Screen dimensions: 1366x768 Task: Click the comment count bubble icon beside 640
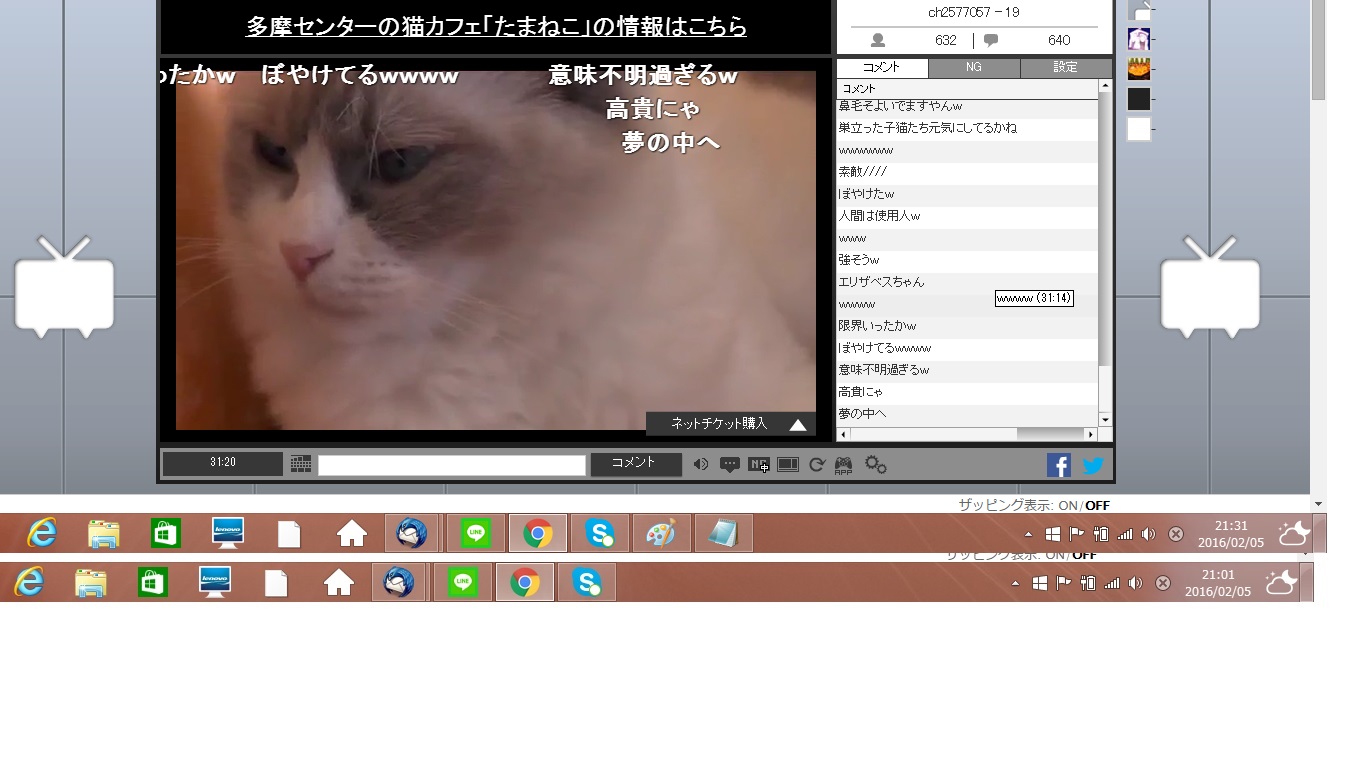[x=991, y=40]
